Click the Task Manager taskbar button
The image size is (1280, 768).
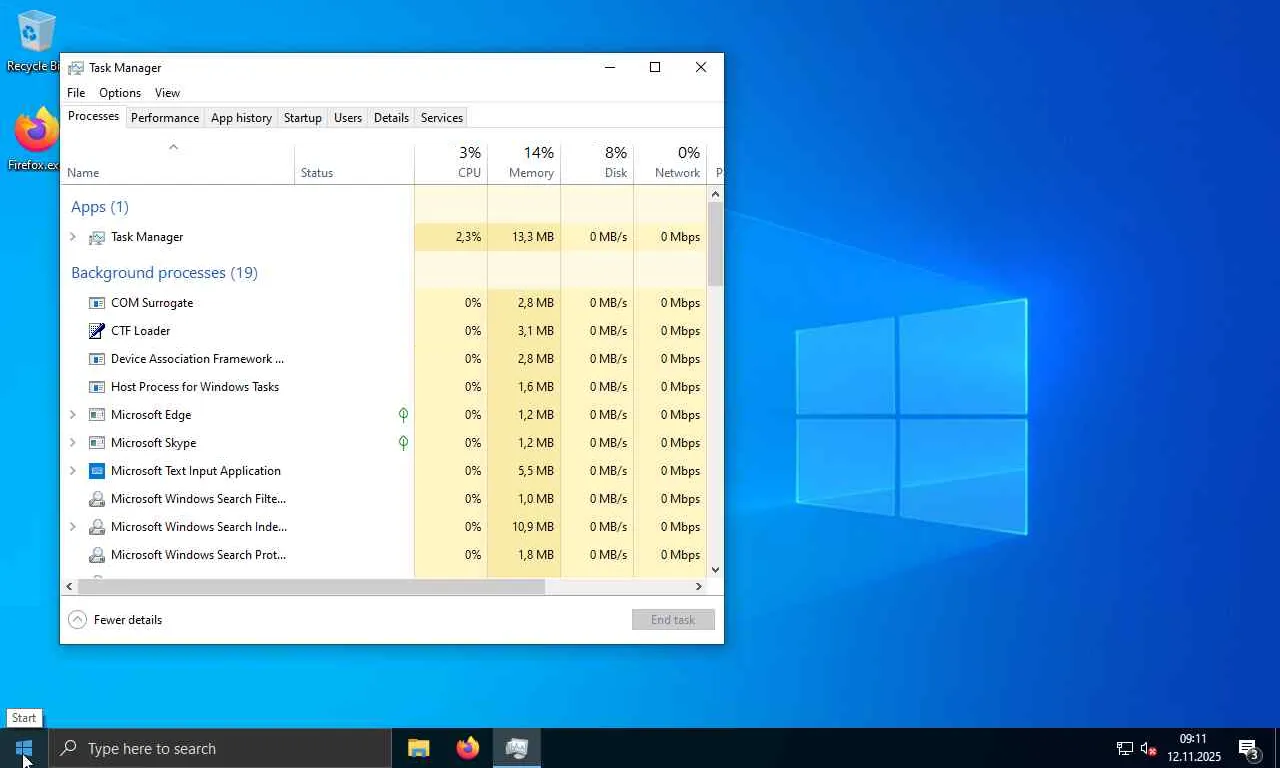pos(517,748)
